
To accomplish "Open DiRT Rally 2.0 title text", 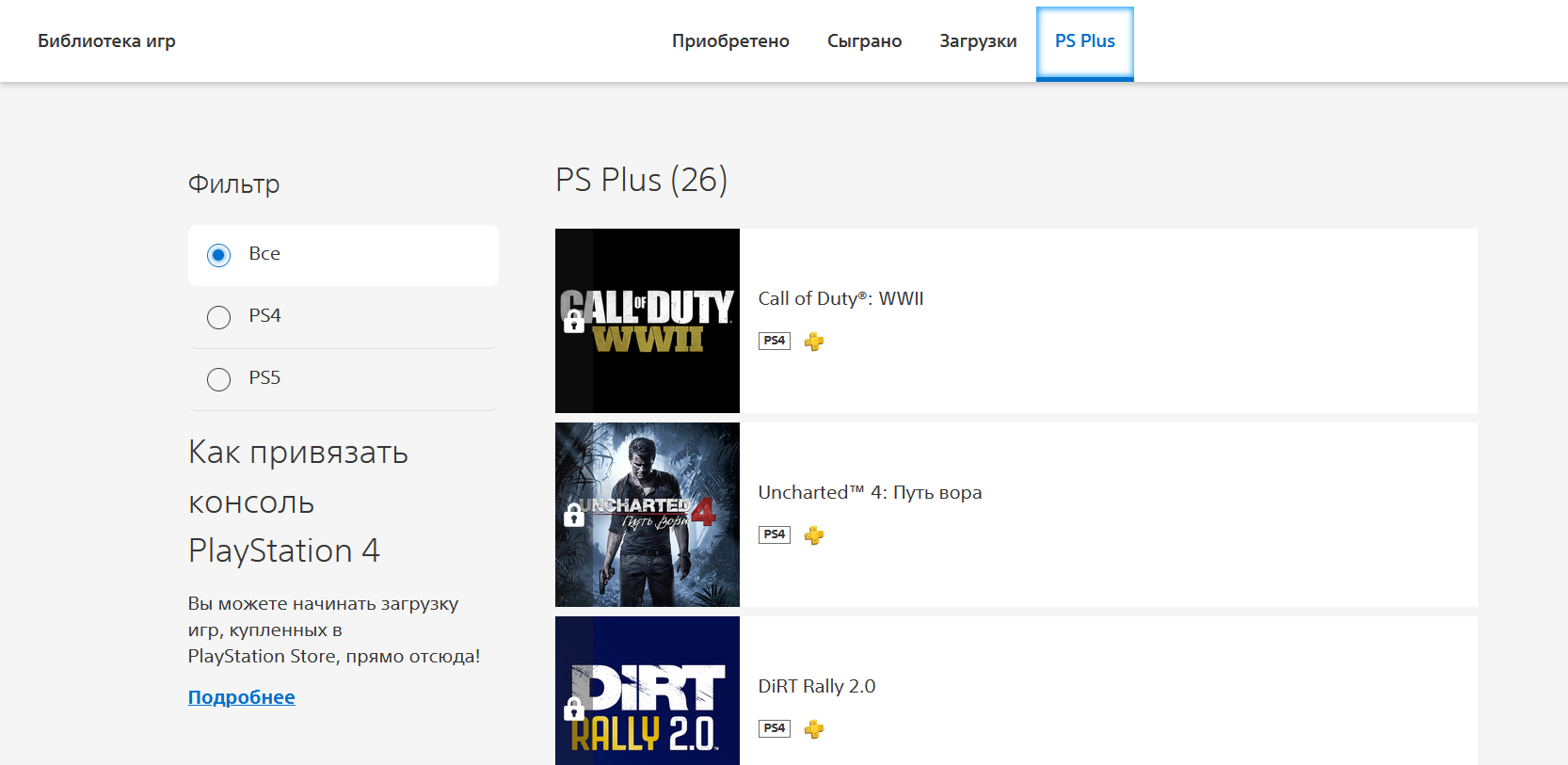I will click(x=817, y=686).
